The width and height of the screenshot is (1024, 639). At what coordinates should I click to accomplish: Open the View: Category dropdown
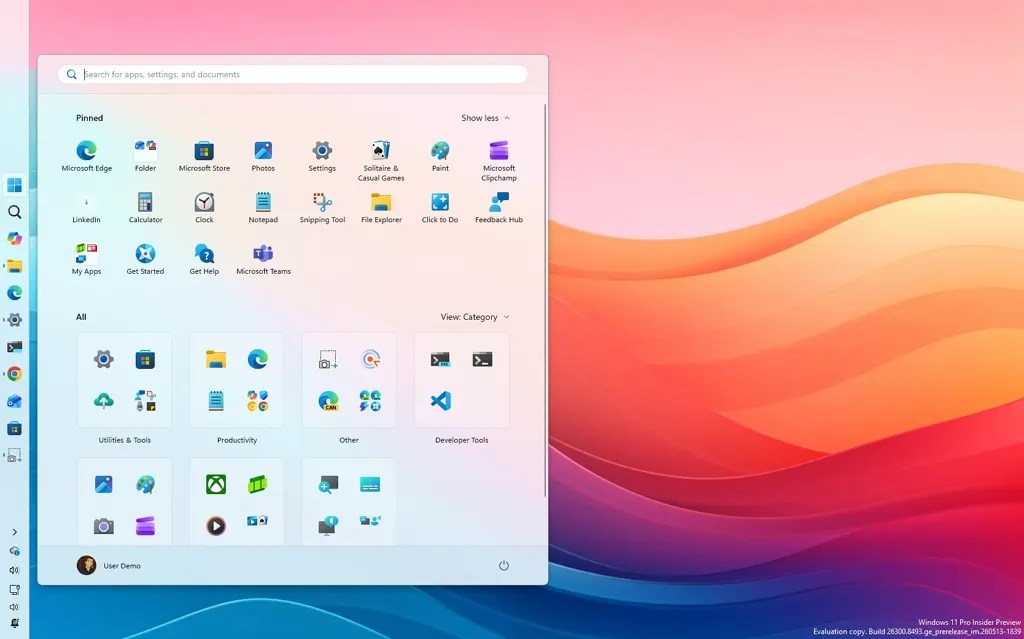pyautogui.click(x=475, y=317)
